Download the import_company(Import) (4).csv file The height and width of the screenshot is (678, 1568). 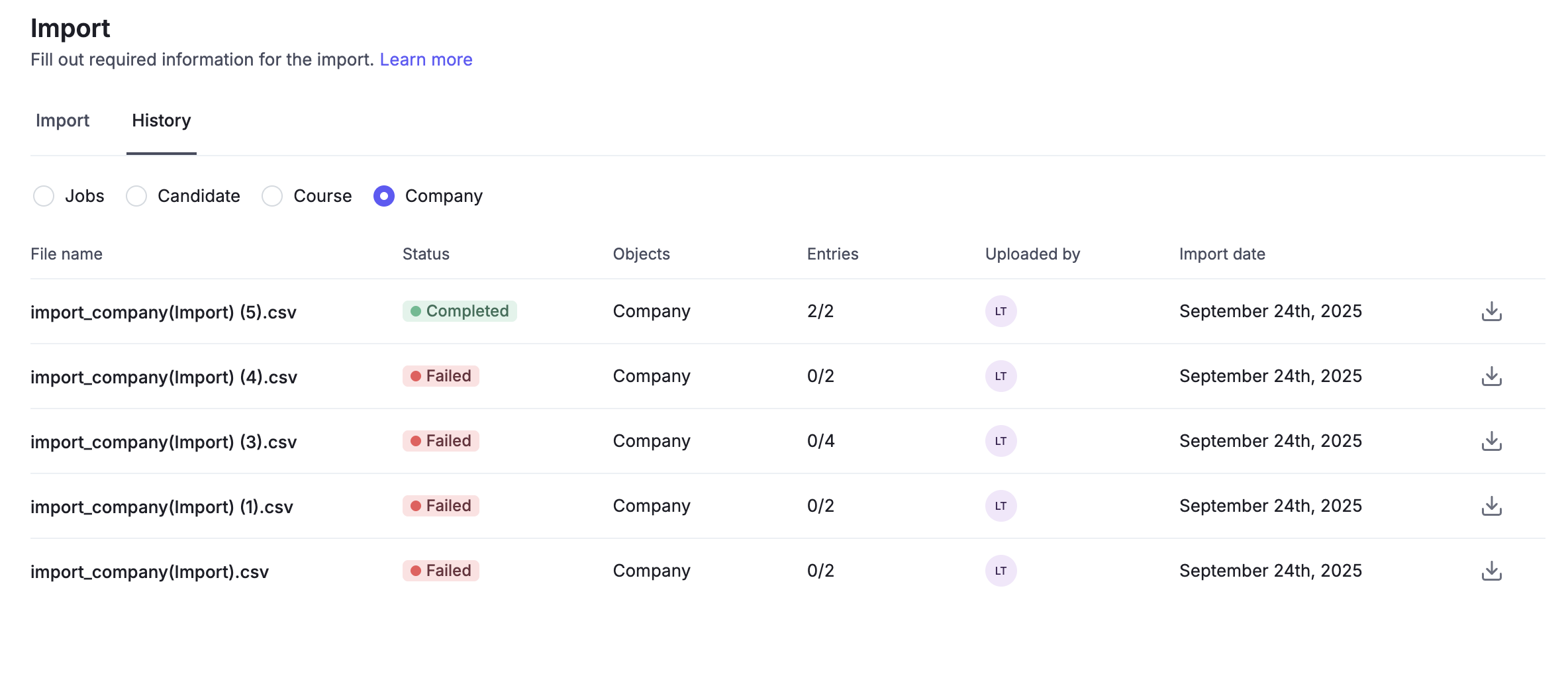1491,376
